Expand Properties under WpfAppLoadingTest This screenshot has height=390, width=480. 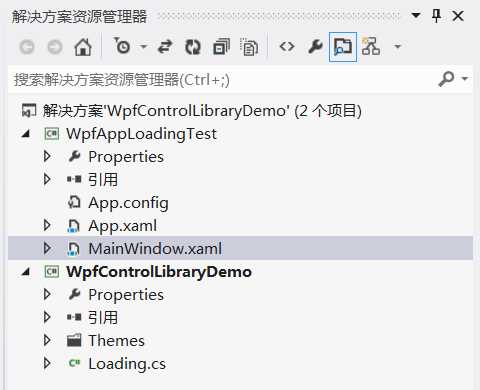47,156
